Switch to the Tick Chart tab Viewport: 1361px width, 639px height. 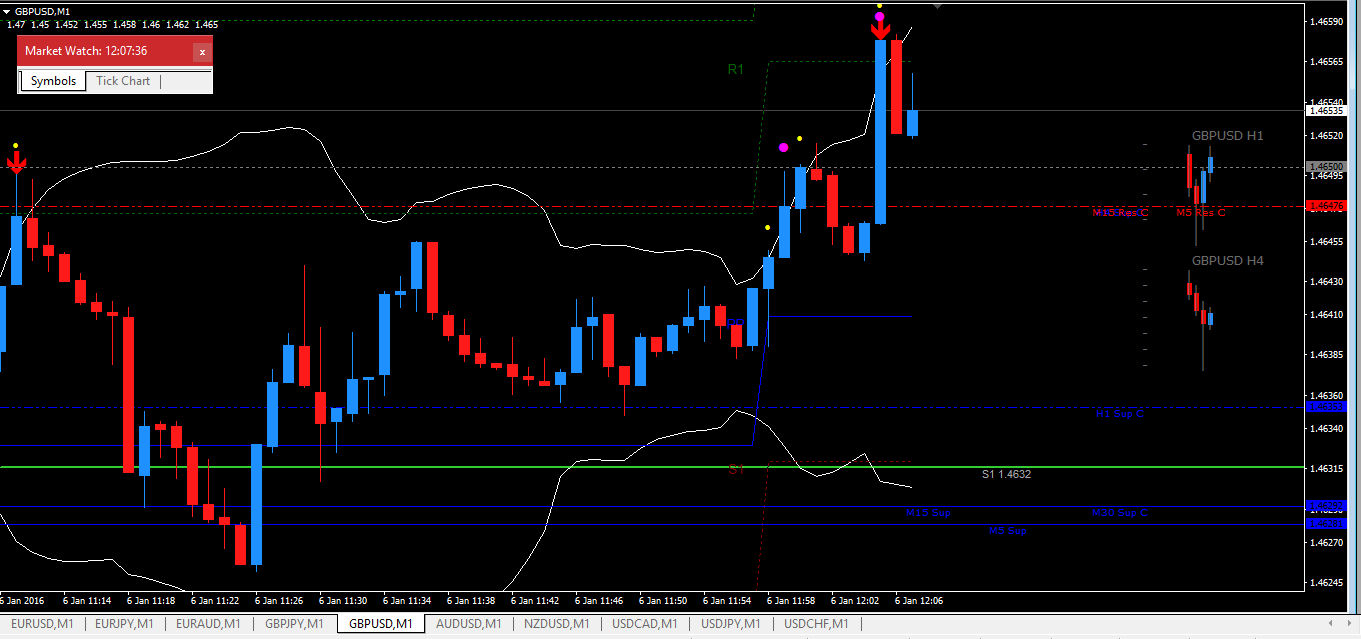click(x=123, y=81)
